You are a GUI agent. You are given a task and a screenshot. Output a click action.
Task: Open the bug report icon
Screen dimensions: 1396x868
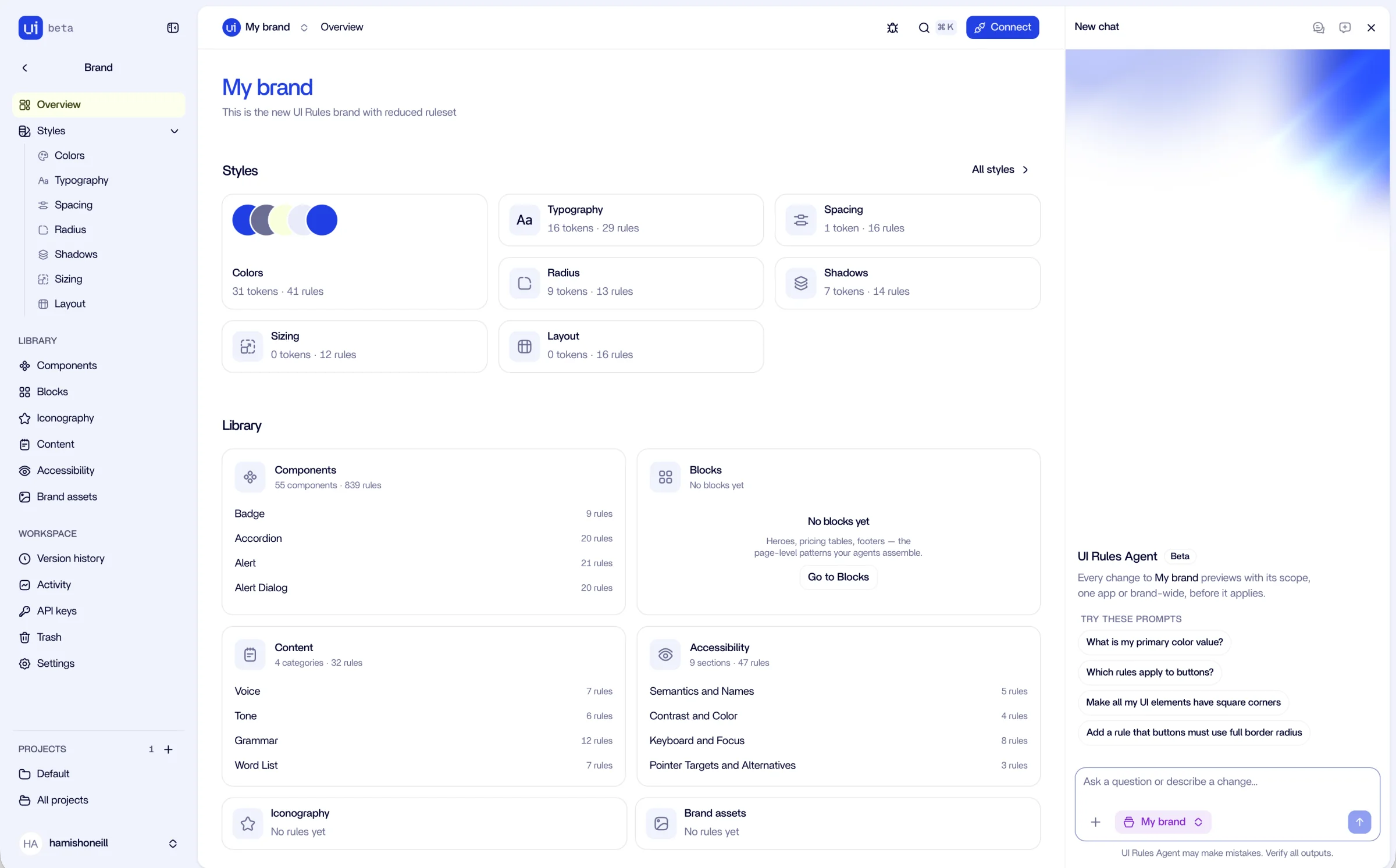pyautogui.click(x=892, y=27)
